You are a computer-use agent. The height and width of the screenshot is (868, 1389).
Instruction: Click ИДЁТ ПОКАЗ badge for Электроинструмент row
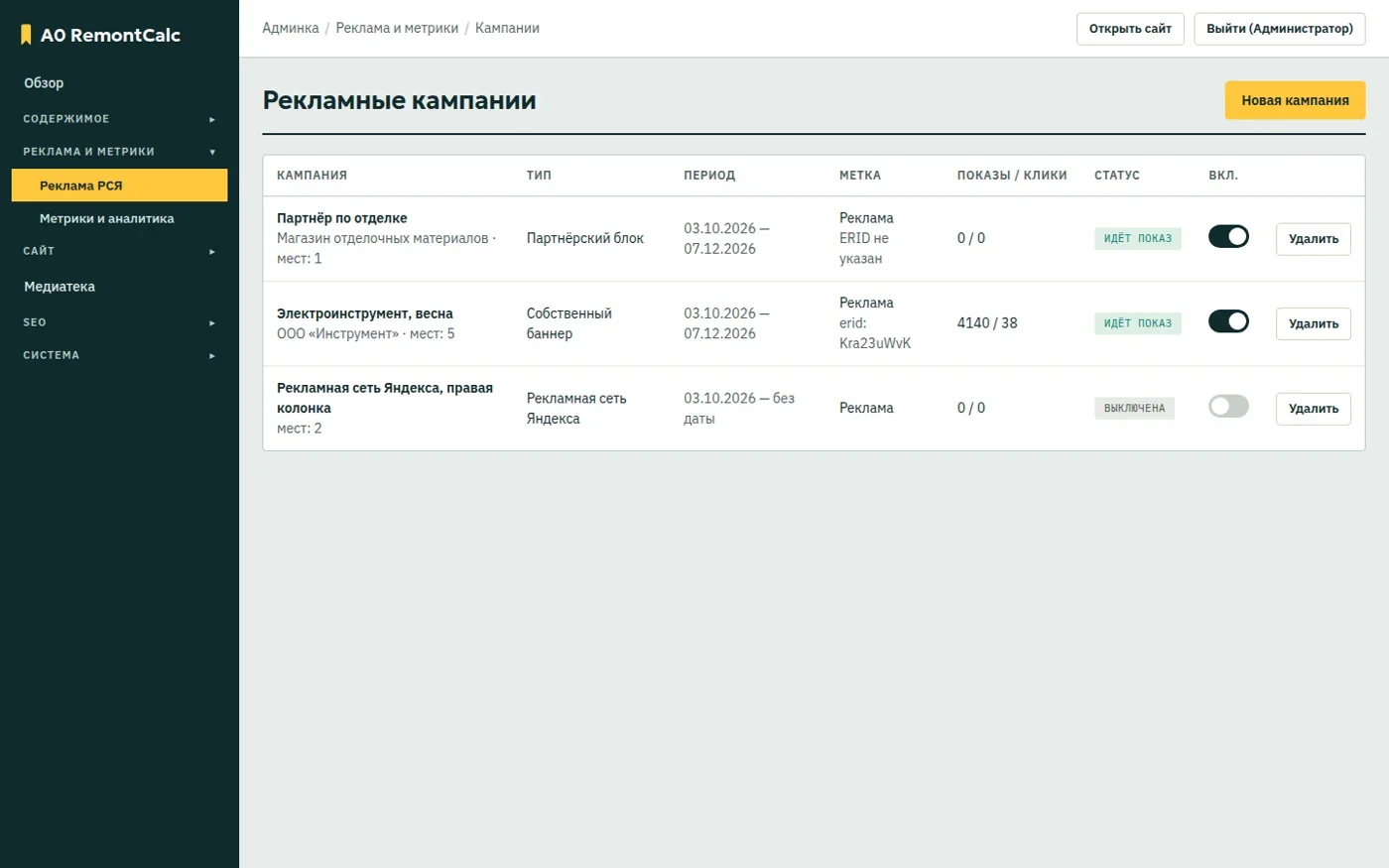pyautogui.click(x=1138, y=323)
